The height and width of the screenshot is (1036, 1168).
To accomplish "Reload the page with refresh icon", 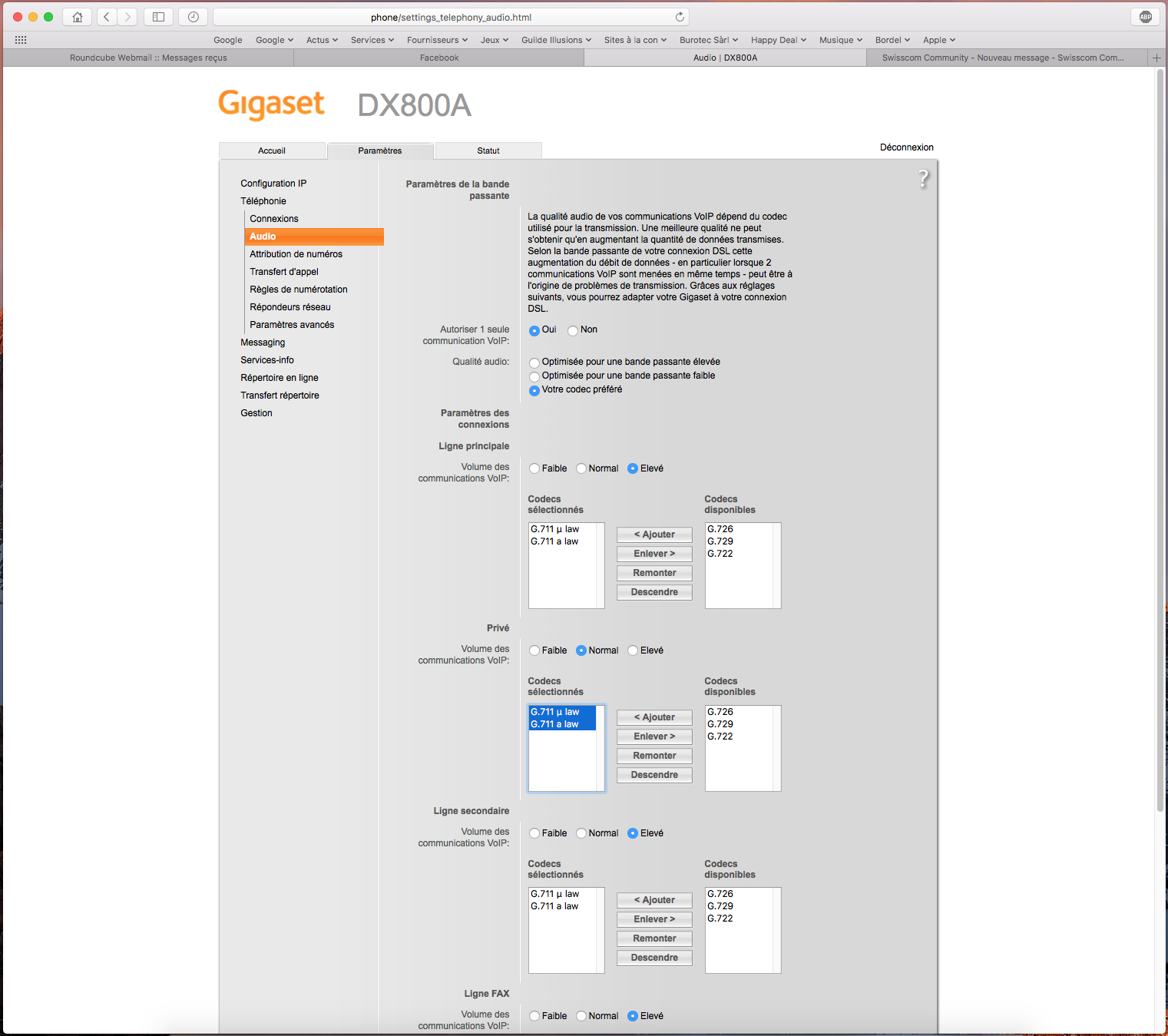I will 680,17.
